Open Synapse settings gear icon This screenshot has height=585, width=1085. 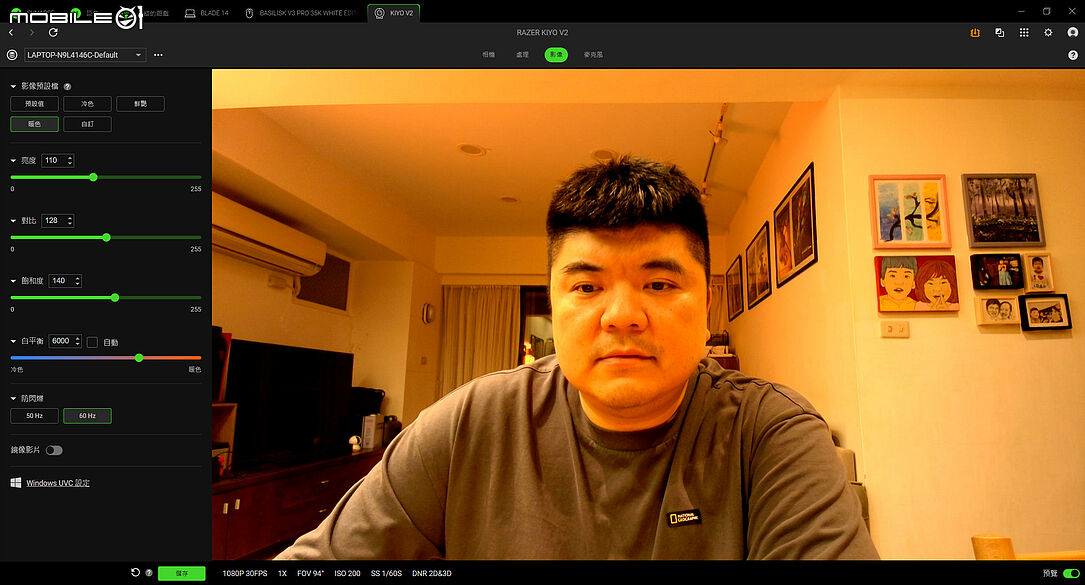1048,33
